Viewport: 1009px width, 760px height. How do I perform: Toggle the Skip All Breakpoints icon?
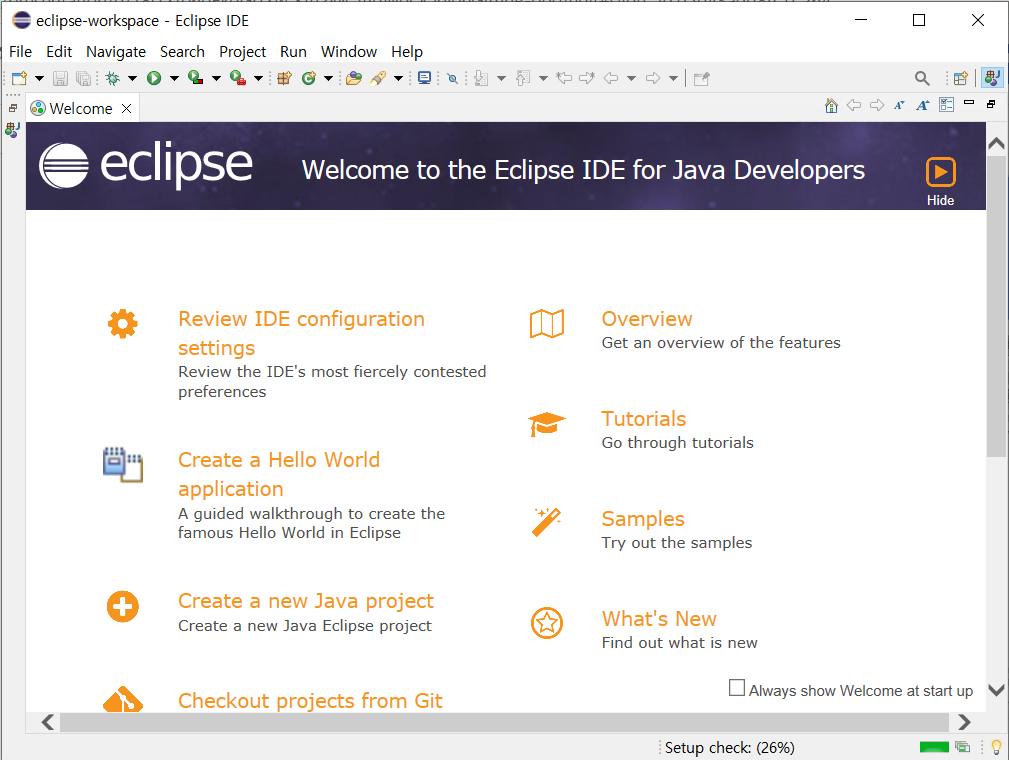click(453, 79)
